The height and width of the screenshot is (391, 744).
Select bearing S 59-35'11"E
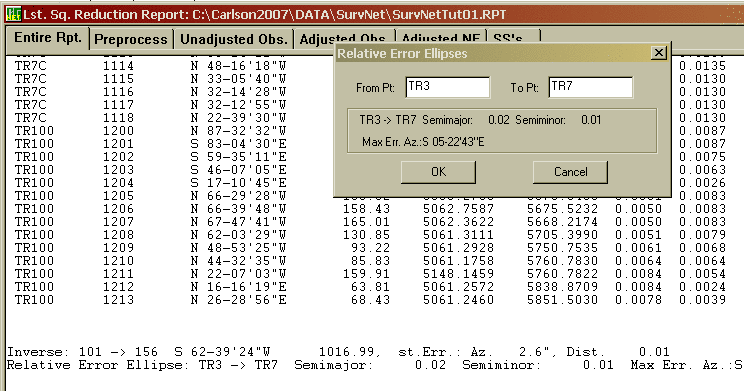pyautogui.click(x=239, y=157)
